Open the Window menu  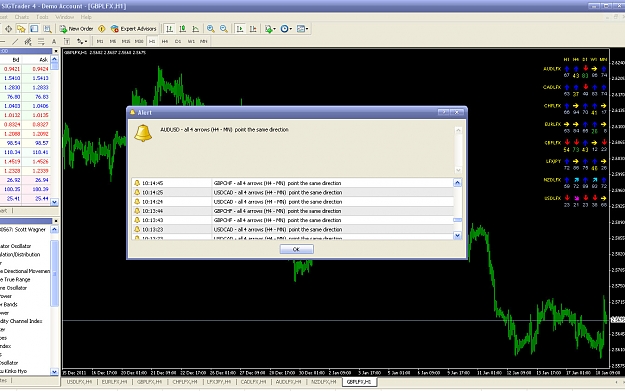(65, 17)
